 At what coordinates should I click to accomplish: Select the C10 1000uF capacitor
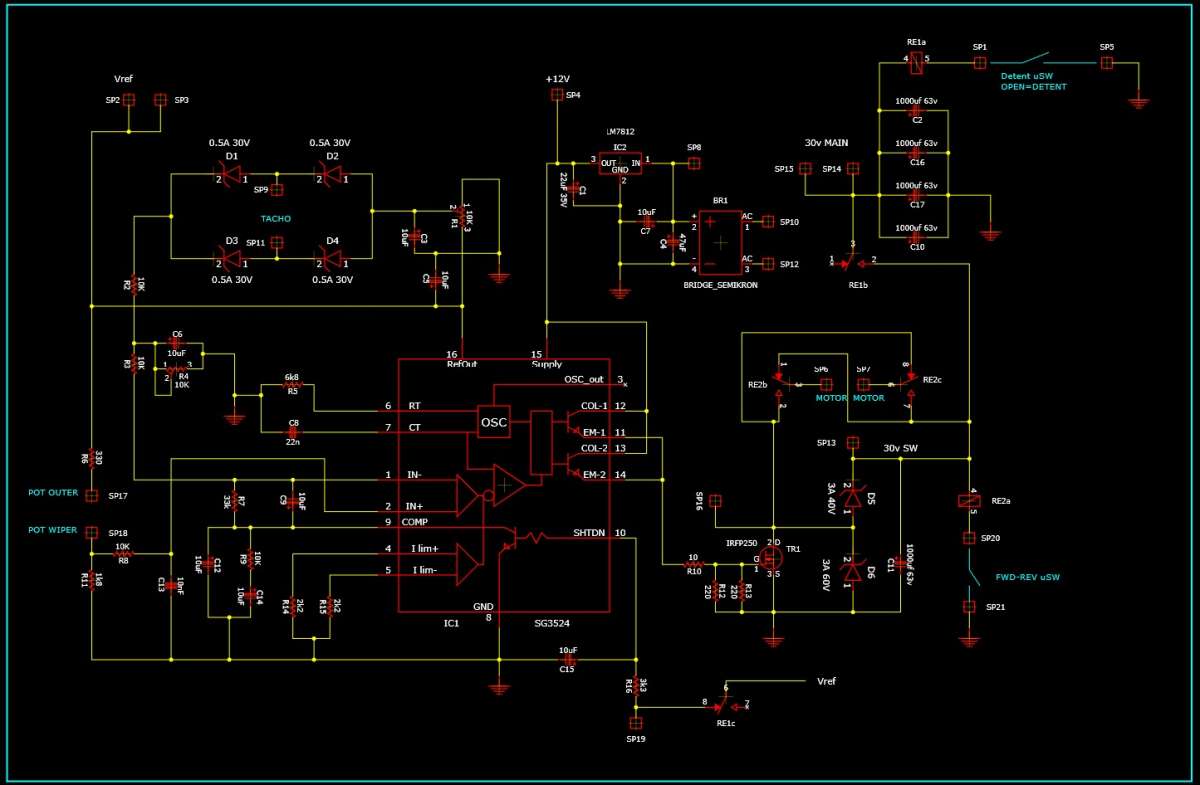point(913,238)
